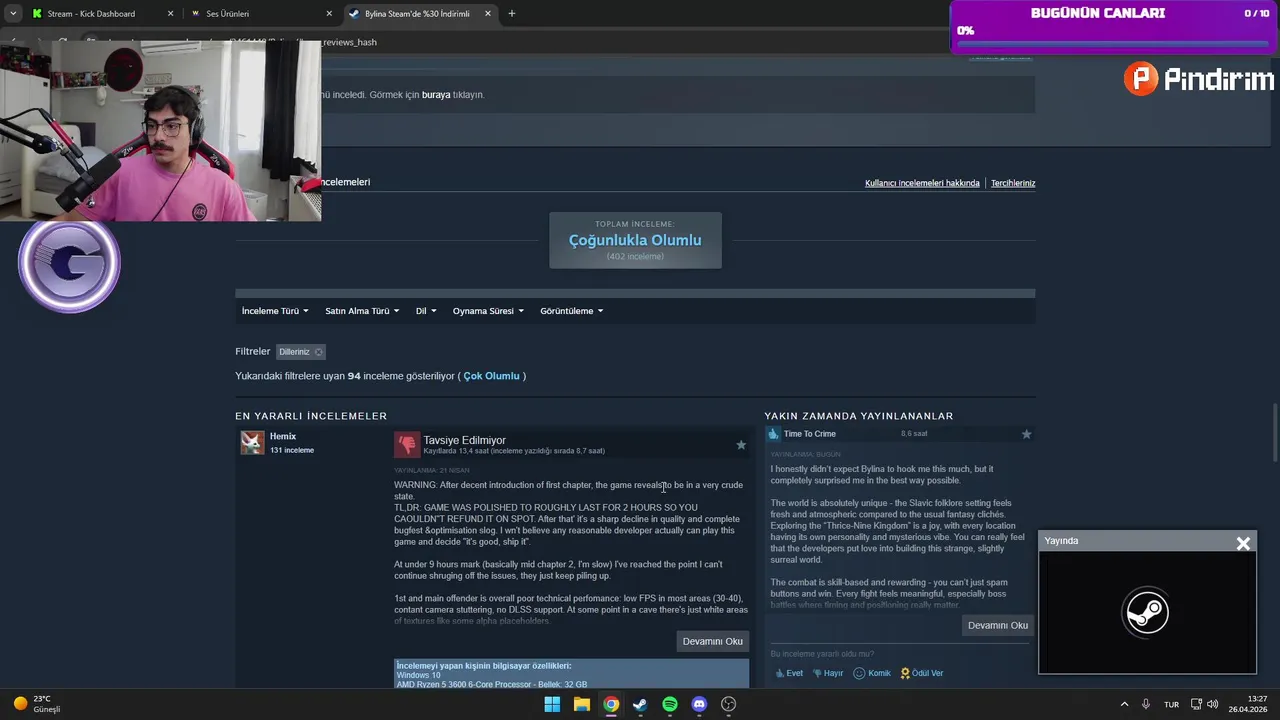Image resolution: width=1280 pixels, height=720 pixels.
Task: Open Chrome in the taskbar
Action: tap(611, 704)
